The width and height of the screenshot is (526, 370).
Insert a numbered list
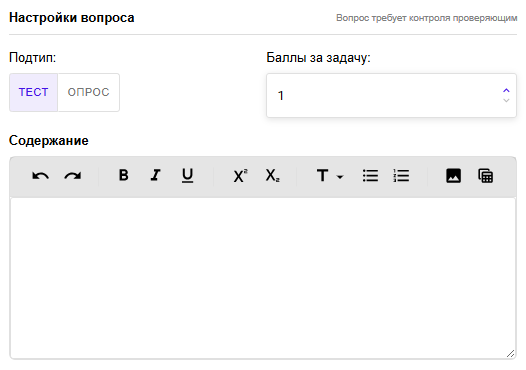(x=401, y=175)
